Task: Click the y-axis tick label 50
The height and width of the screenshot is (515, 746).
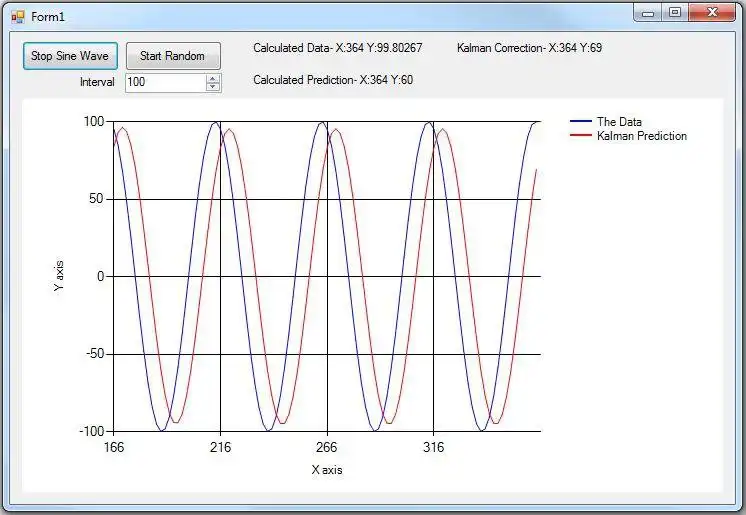Action: pyautogui.click(x=97, y=199)
